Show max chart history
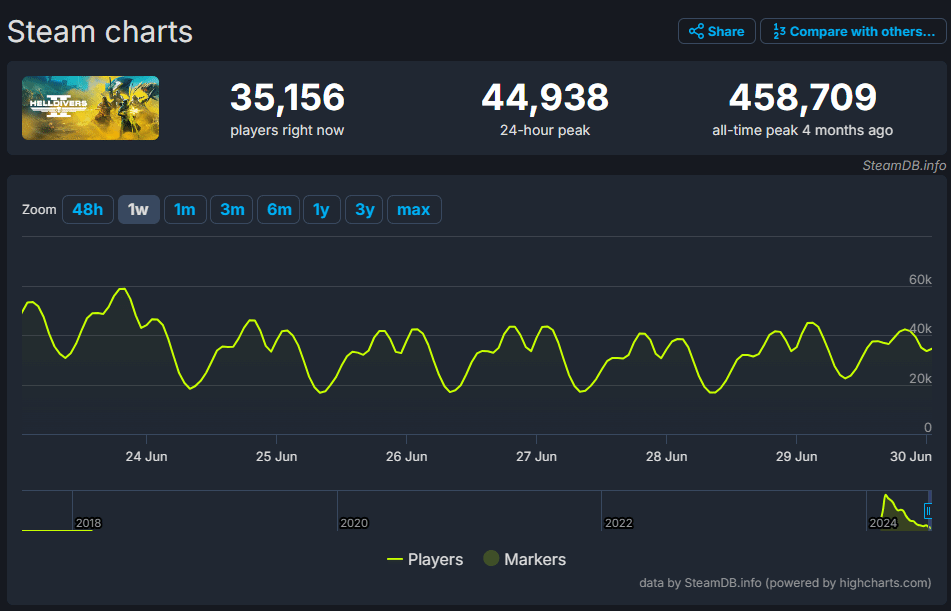 click(414, 209)
